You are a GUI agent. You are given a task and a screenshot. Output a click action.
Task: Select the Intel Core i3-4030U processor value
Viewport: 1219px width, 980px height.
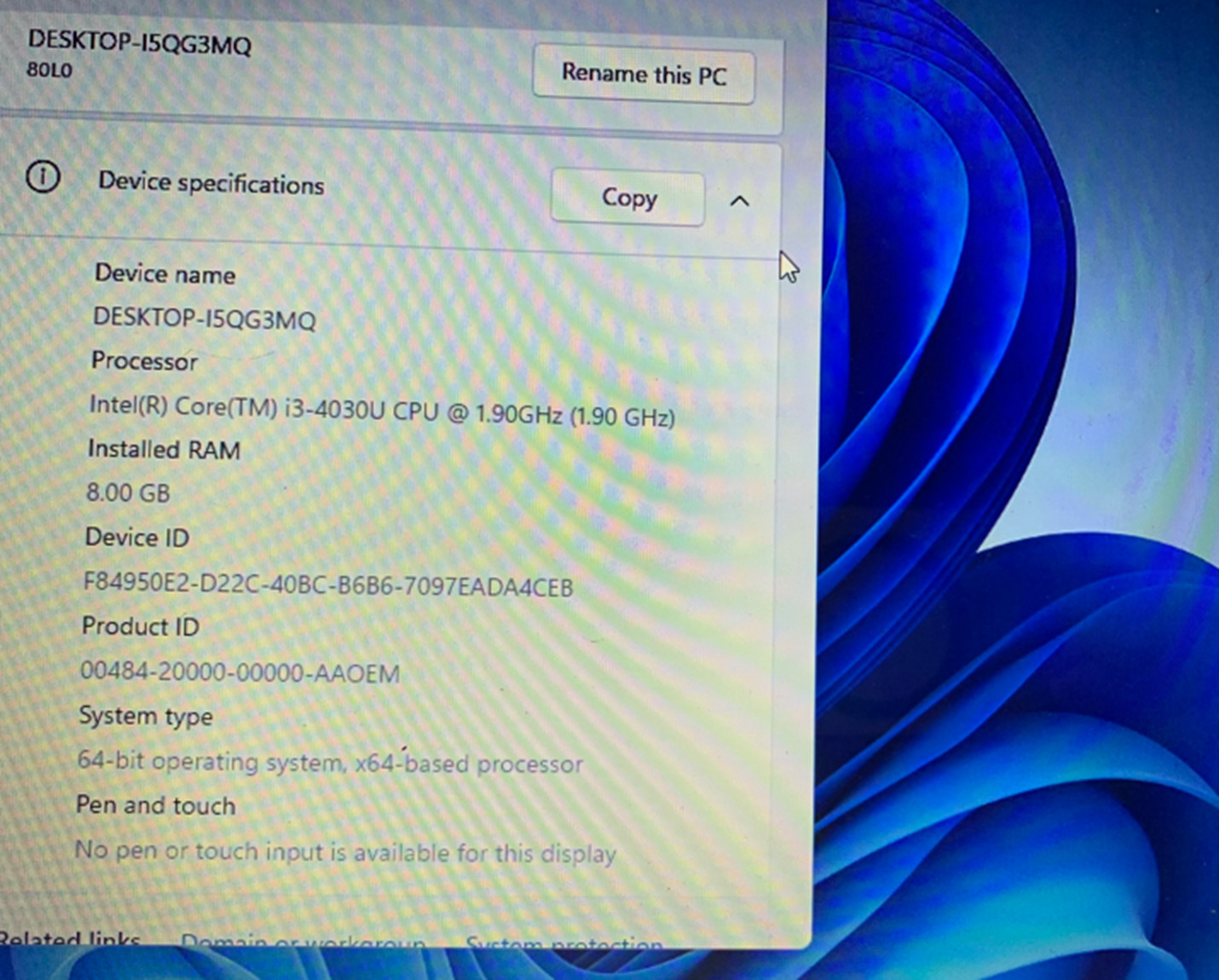(x=383, y=412)
